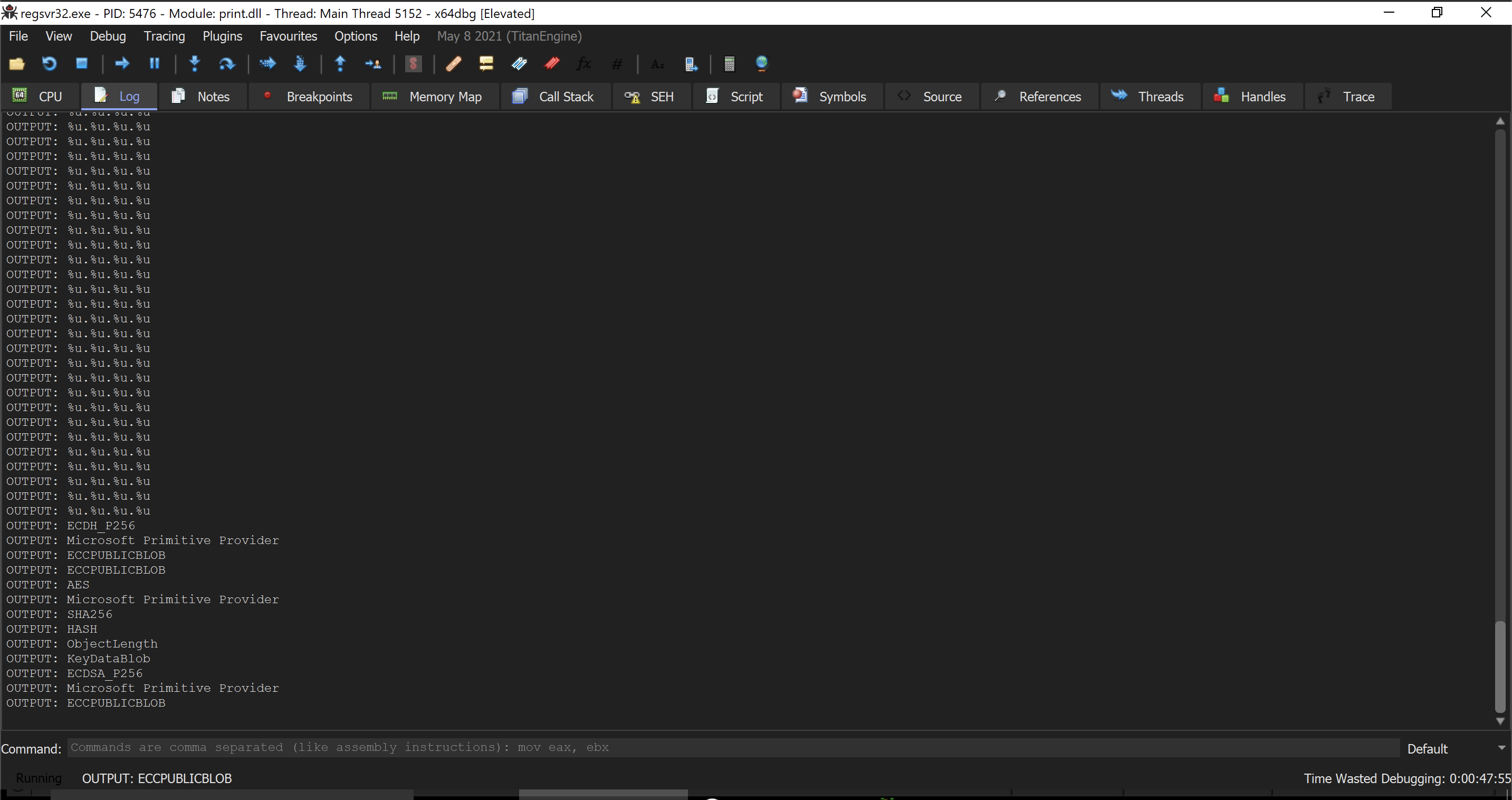Open the Options menu
The width and height of the screenshot is (1512, 800).
[356, 36]
